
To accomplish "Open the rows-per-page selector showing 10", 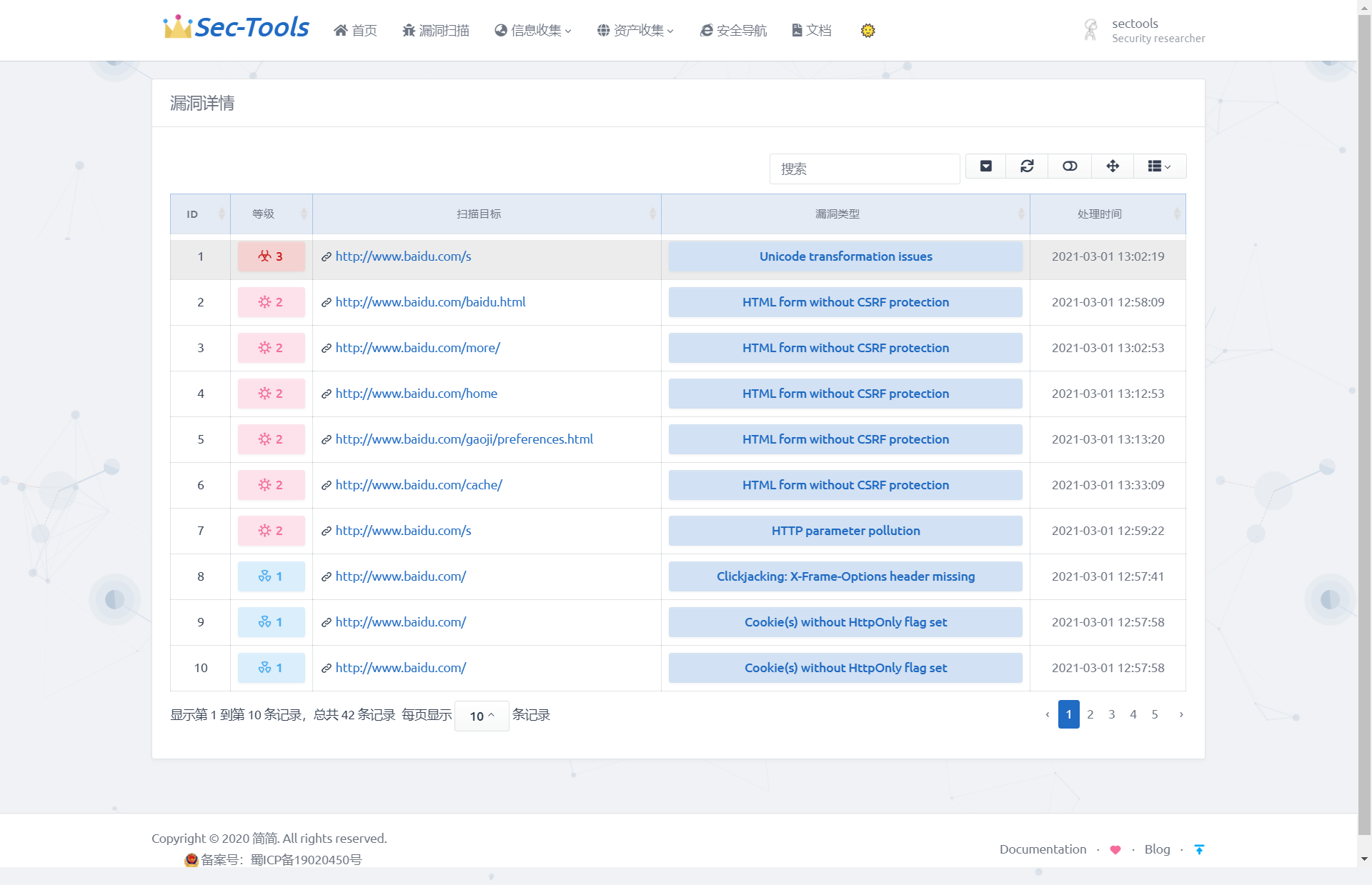I will 482,716.
